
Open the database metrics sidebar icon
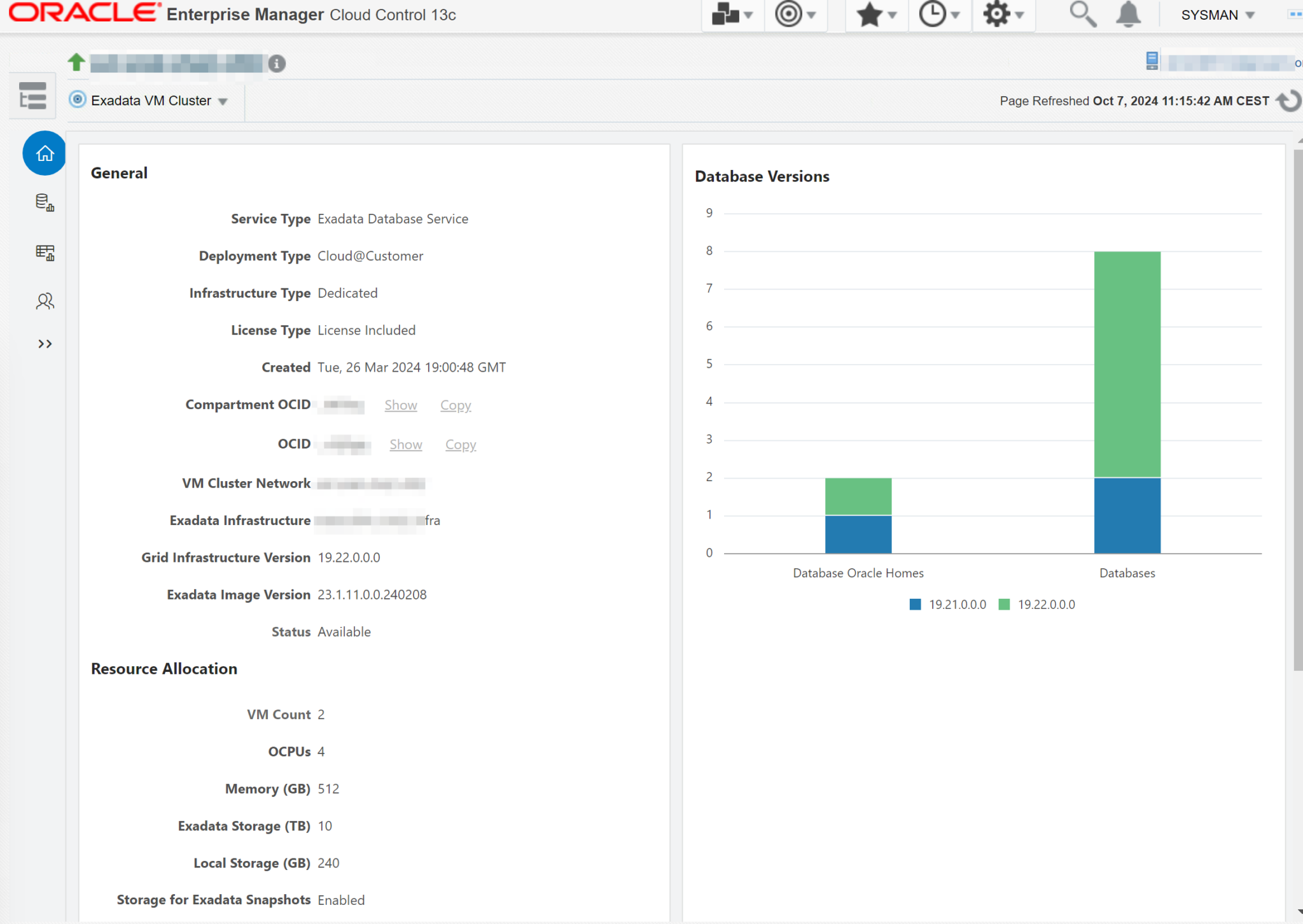pos(45,202)
